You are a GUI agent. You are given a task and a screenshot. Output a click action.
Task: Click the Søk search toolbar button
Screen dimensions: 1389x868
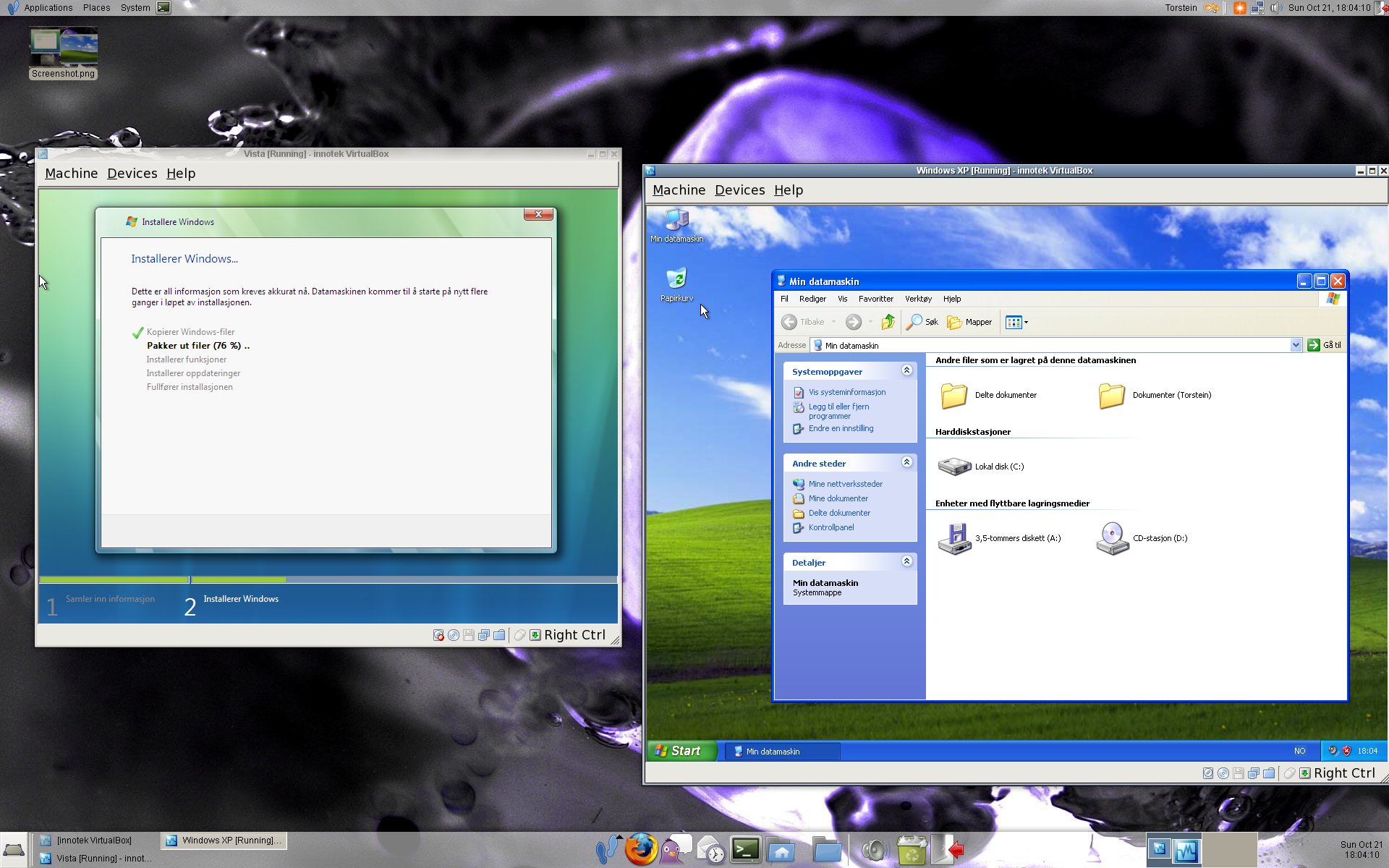(x=922, y=322)
